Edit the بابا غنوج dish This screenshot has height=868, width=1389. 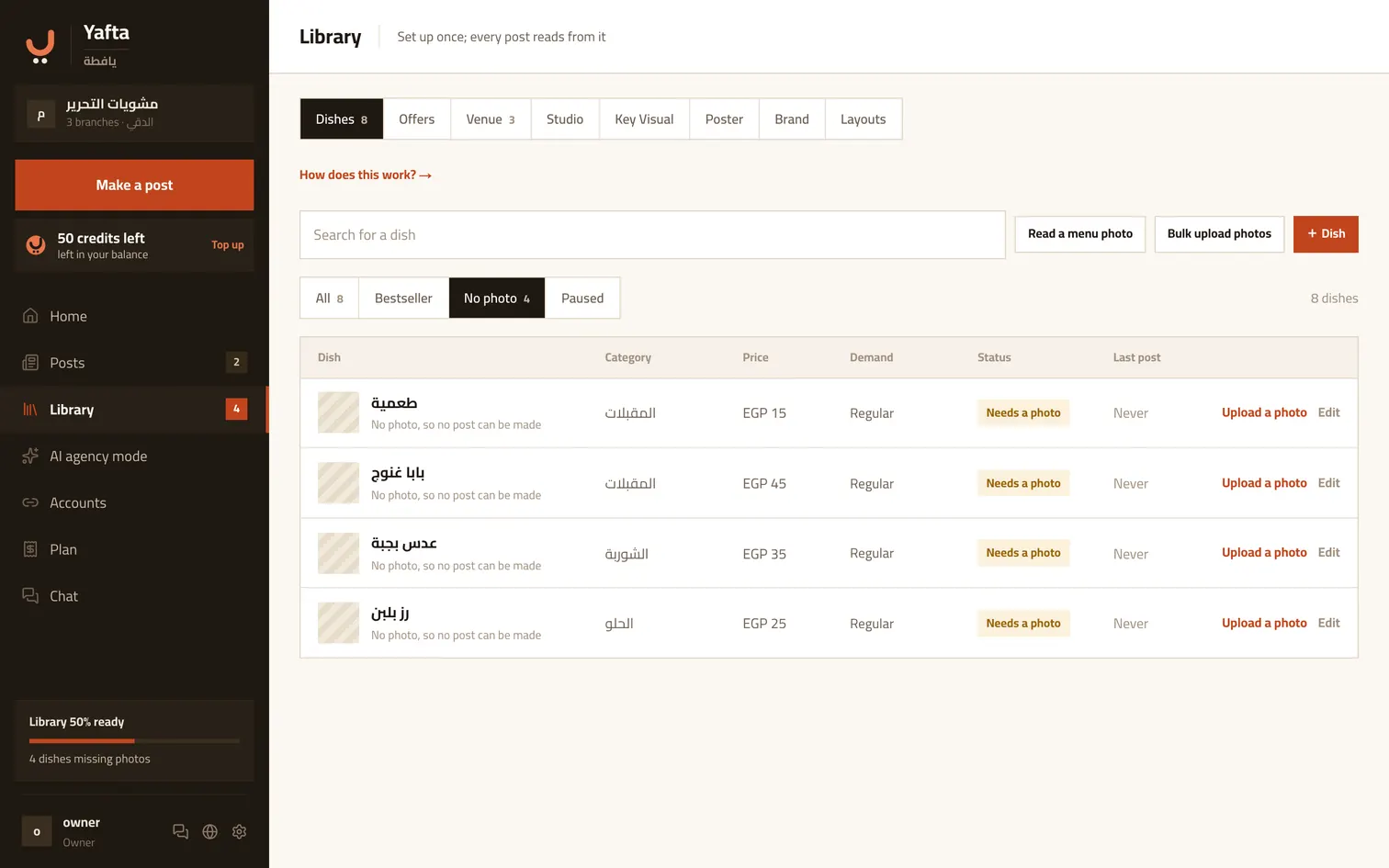pos(1328,483)
